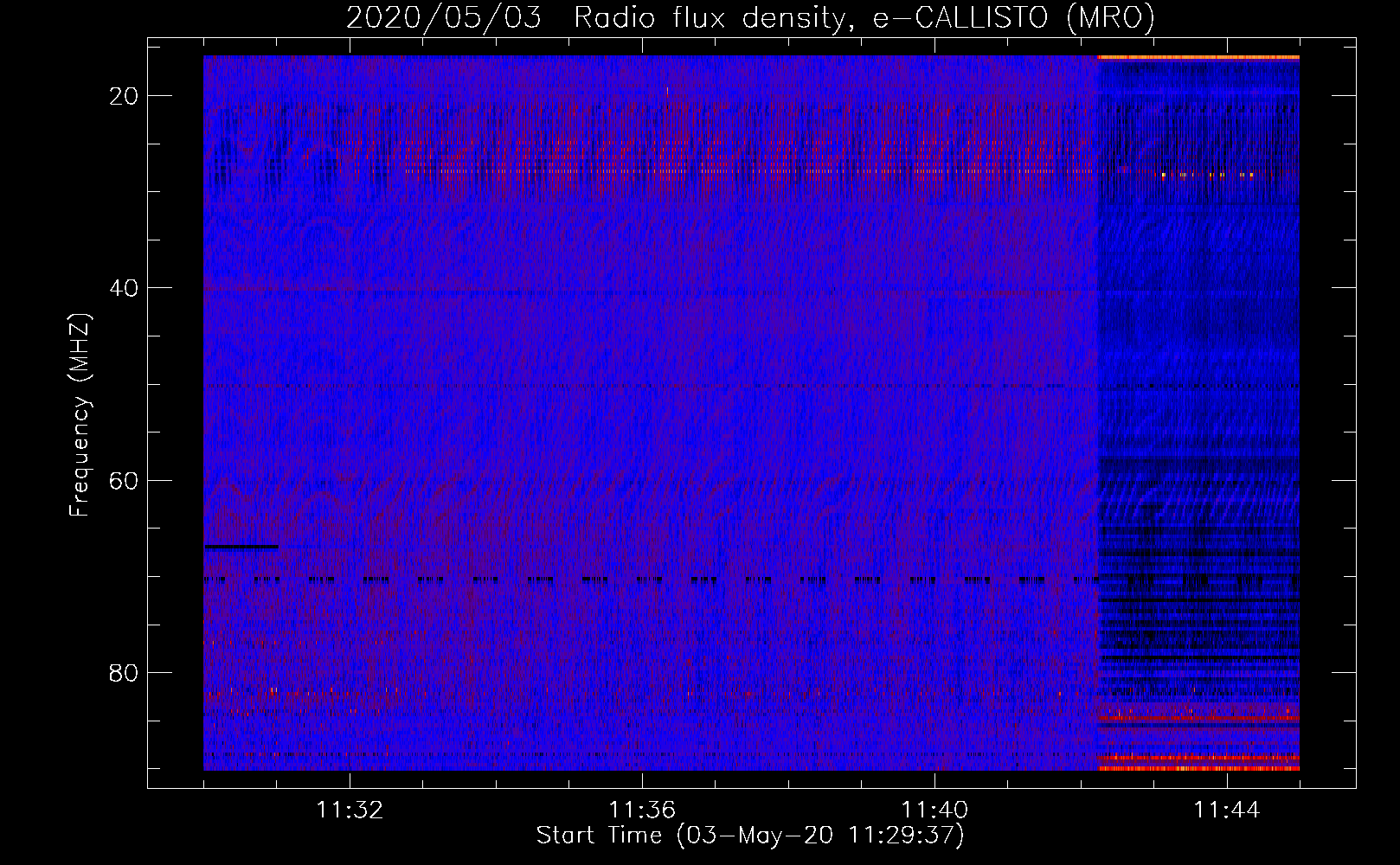Click the "Frequency (MHZ)" axis label
The width and height of the screenshot is (1400, 865).
pos(80,415)
